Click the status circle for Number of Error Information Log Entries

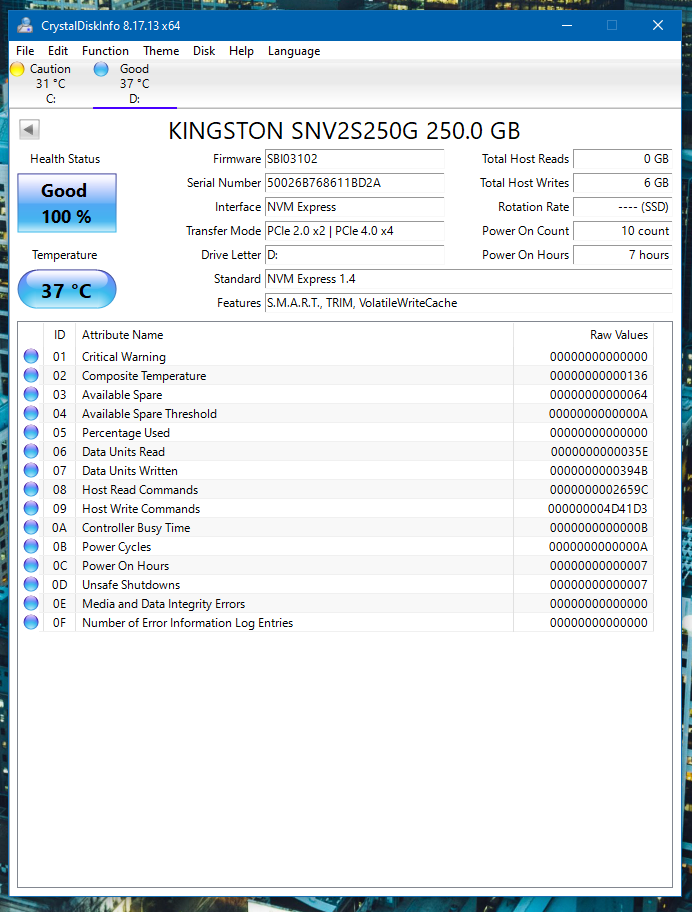coord(31,622)
